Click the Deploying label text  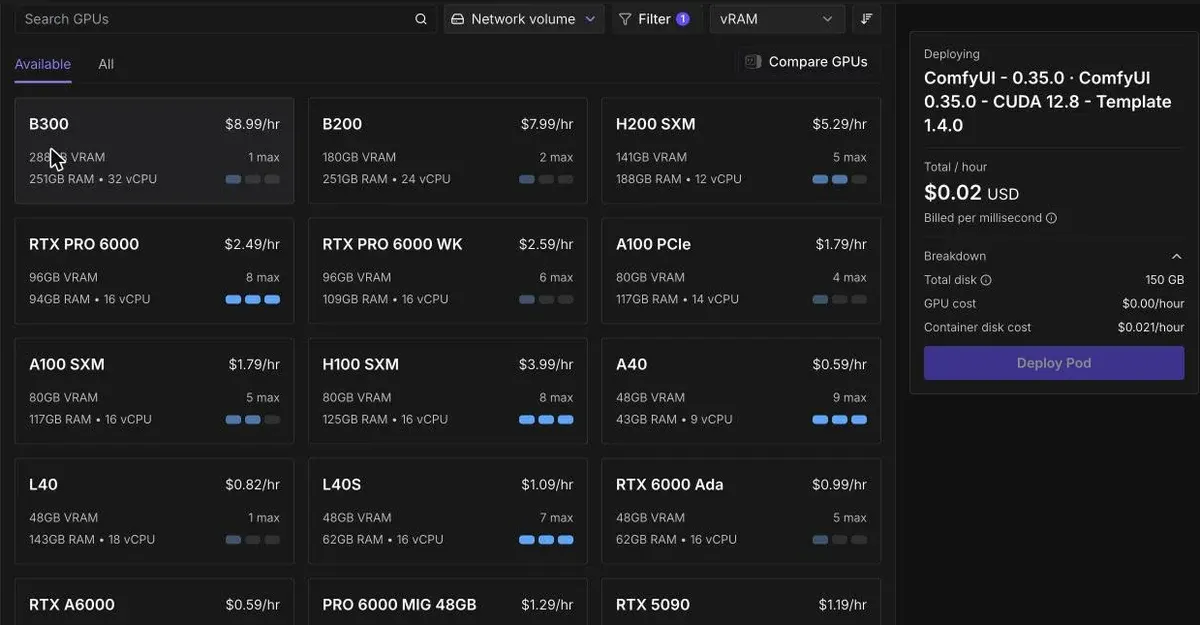pyautogui.click(x=952, y=54)
